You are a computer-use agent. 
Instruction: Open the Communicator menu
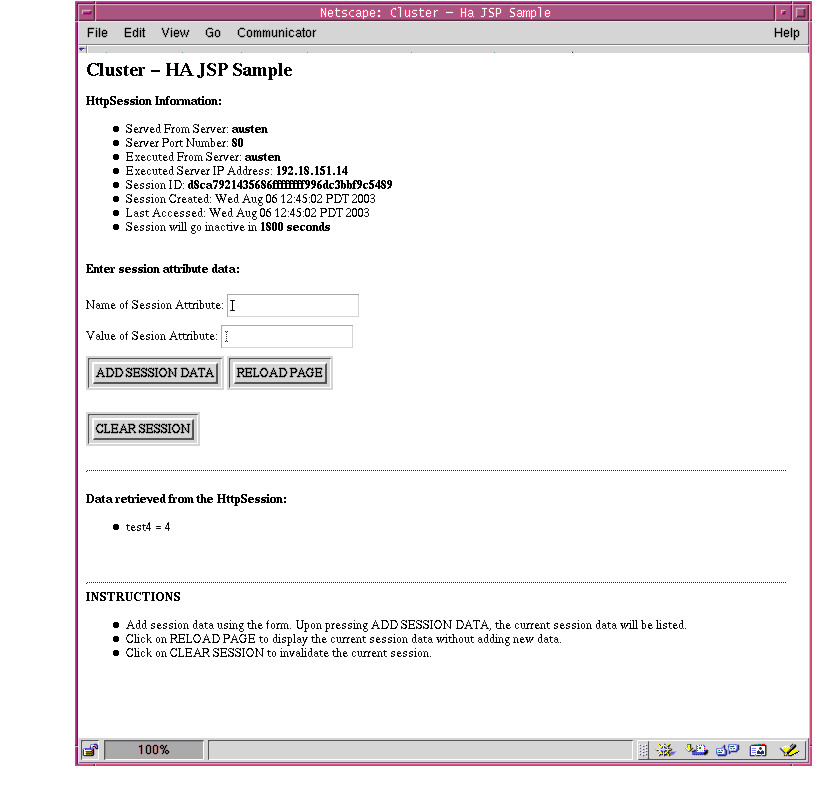pos(276,32)
